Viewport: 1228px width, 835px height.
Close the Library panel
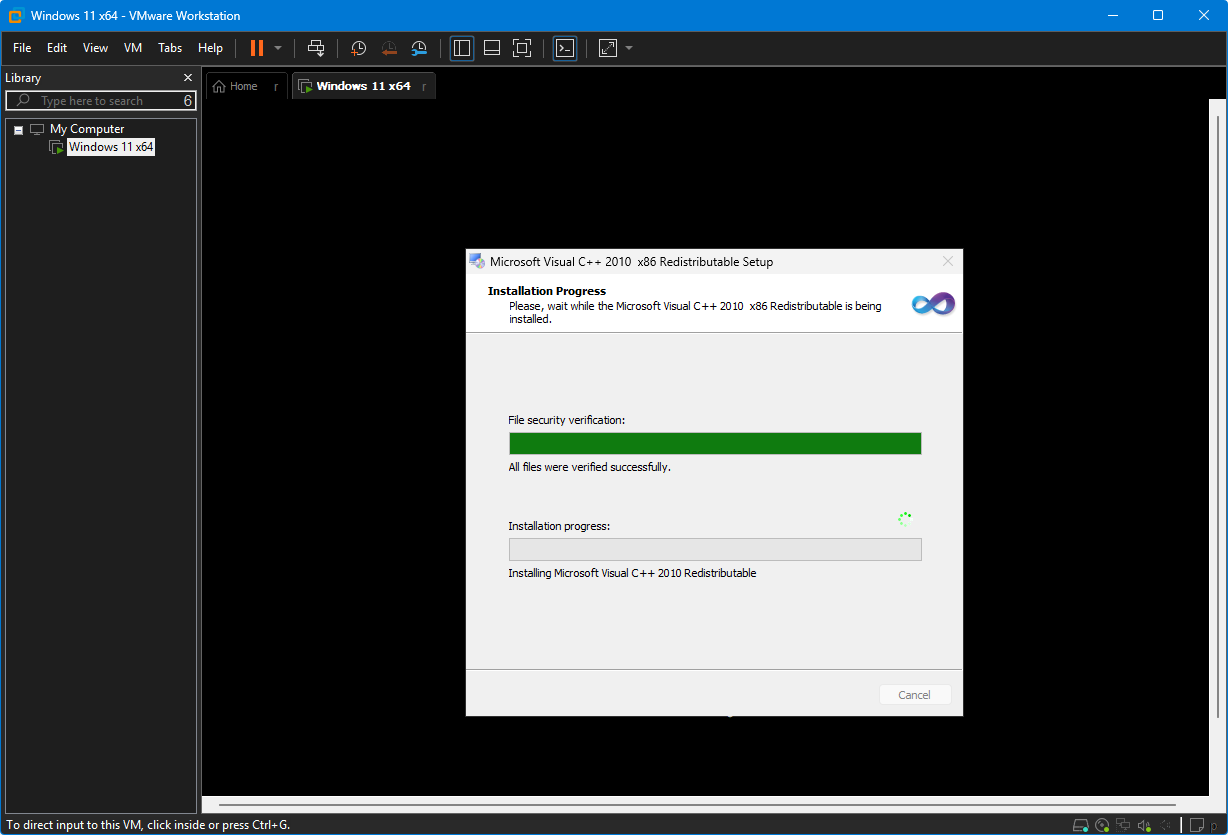(188, 78)
